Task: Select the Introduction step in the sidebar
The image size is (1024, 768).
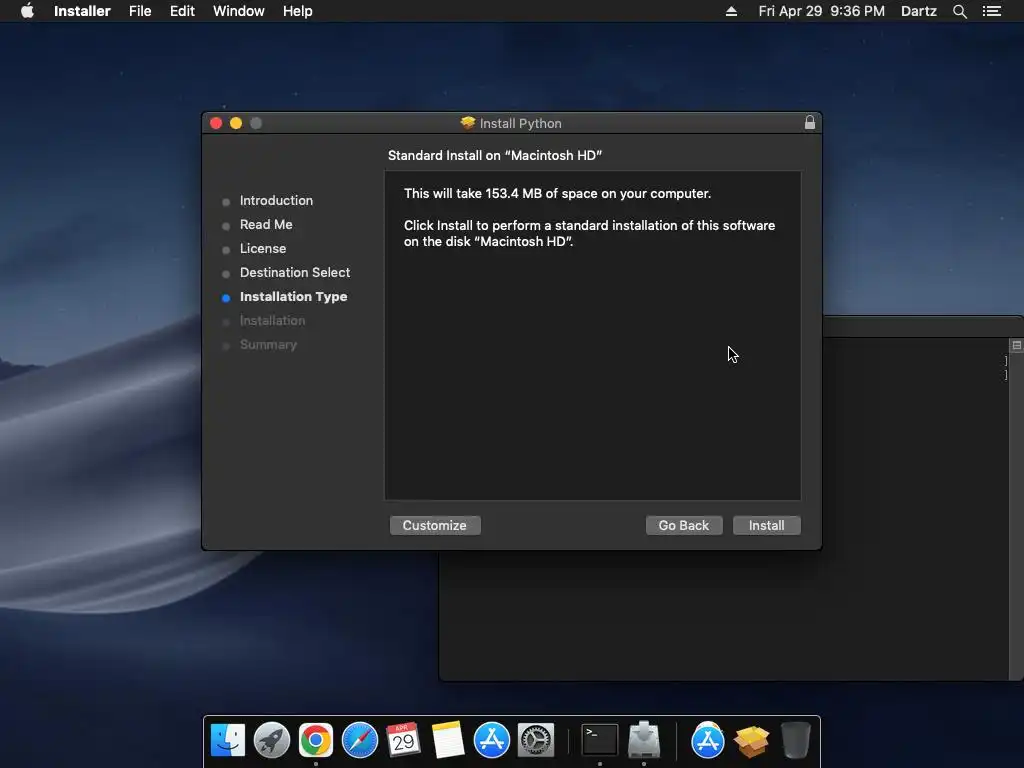Action: pyautogui.click(x=276, y=200)
